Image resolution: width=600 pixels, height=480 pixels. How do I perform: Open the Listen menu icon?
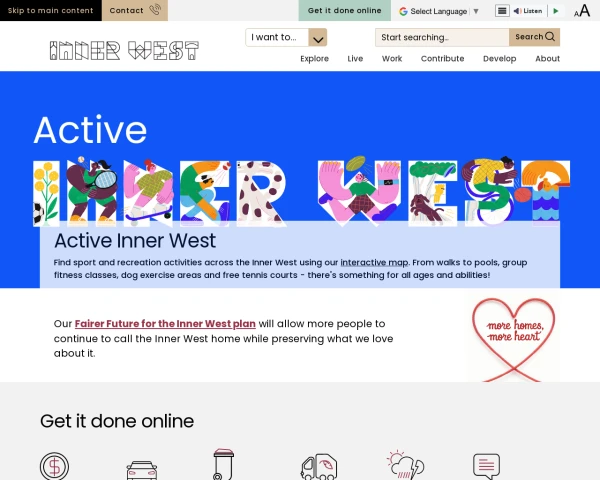tap(502, 11)
